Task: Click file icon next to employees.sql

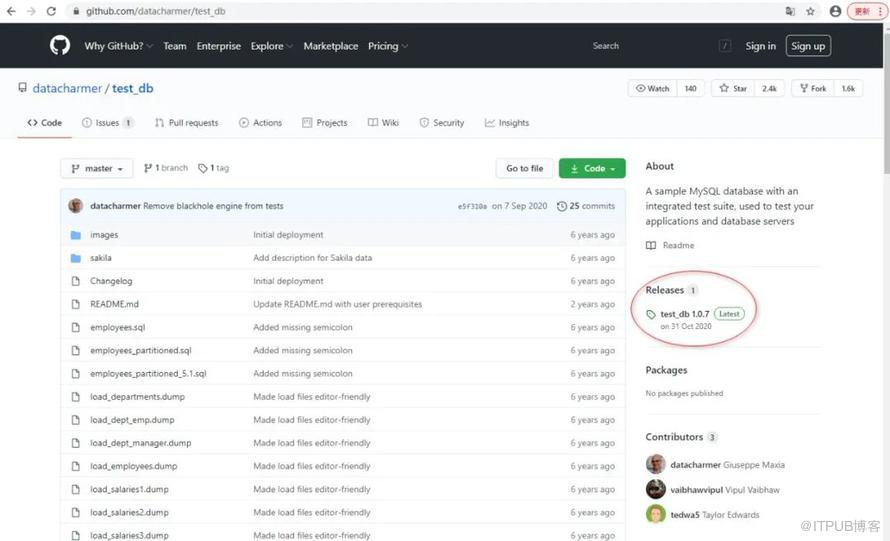Action: point(75,328)
